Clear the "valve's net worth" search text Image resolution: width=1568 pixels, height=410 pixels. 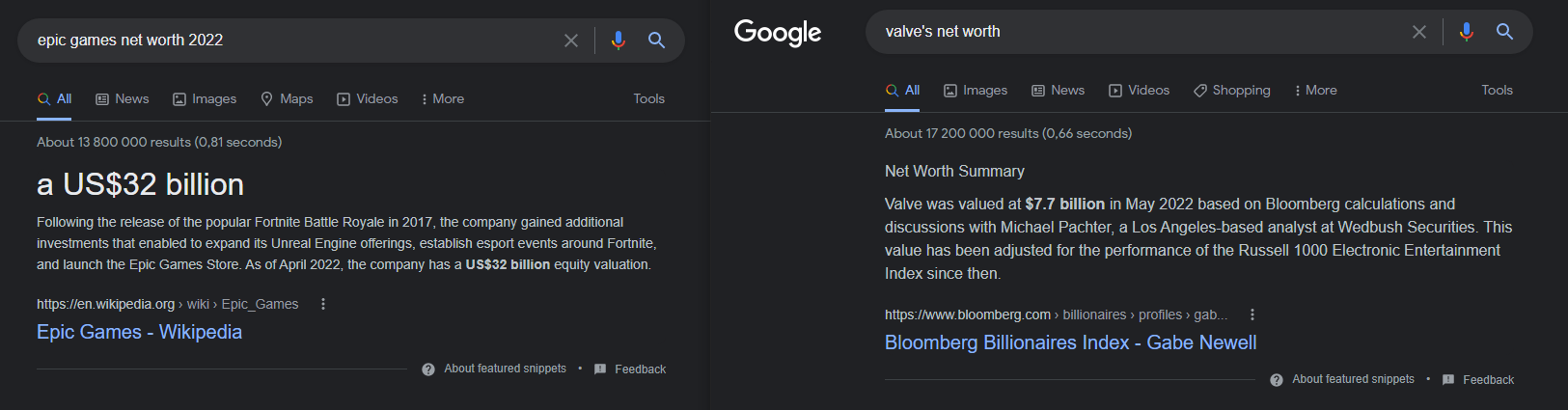point(1419,32)
